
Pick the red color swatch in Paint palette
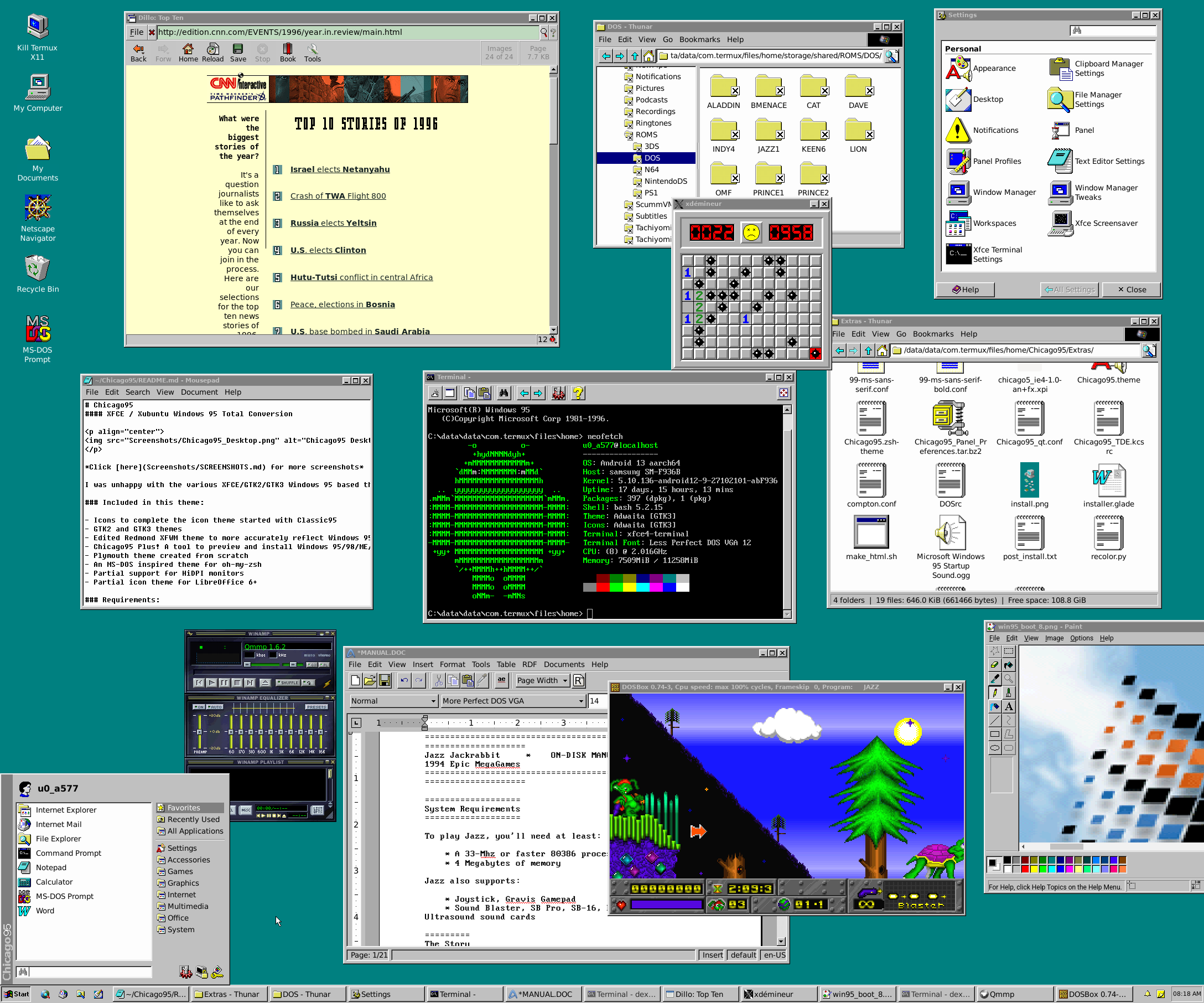coord(1025,870)
